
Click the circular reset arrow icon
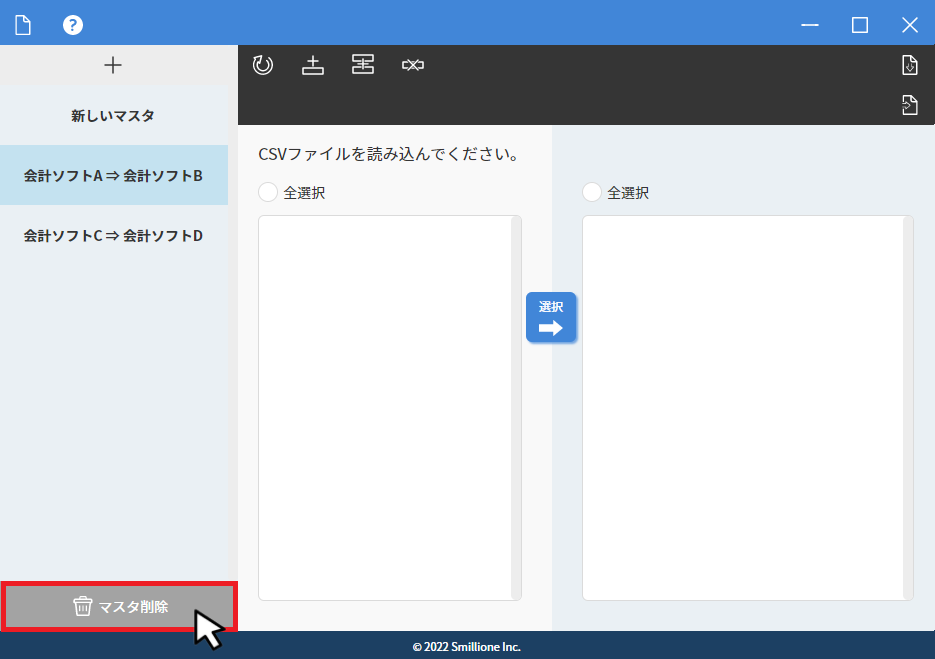point(263,65)
